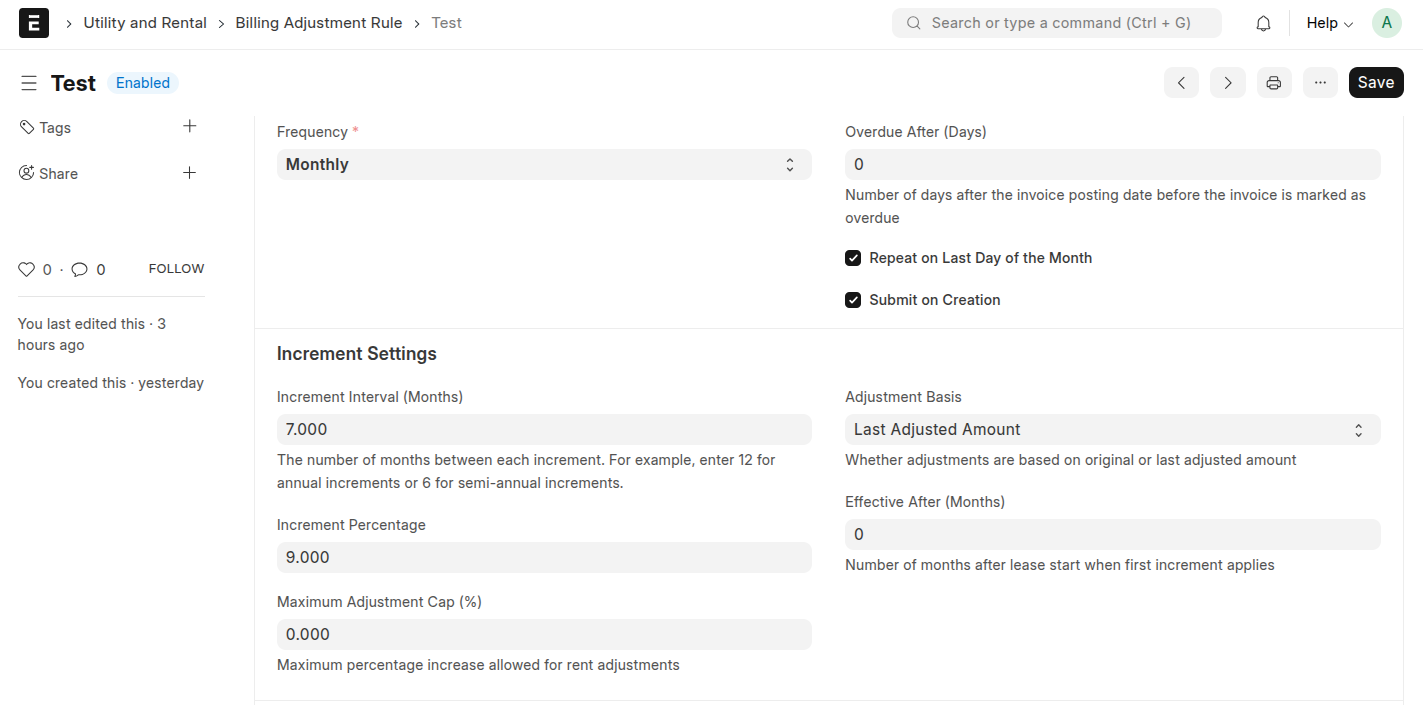Click the Test document title
Image resolution: width=1423 pixels, height=705 pixels.
pyautogui.click(x=73, y=83)
